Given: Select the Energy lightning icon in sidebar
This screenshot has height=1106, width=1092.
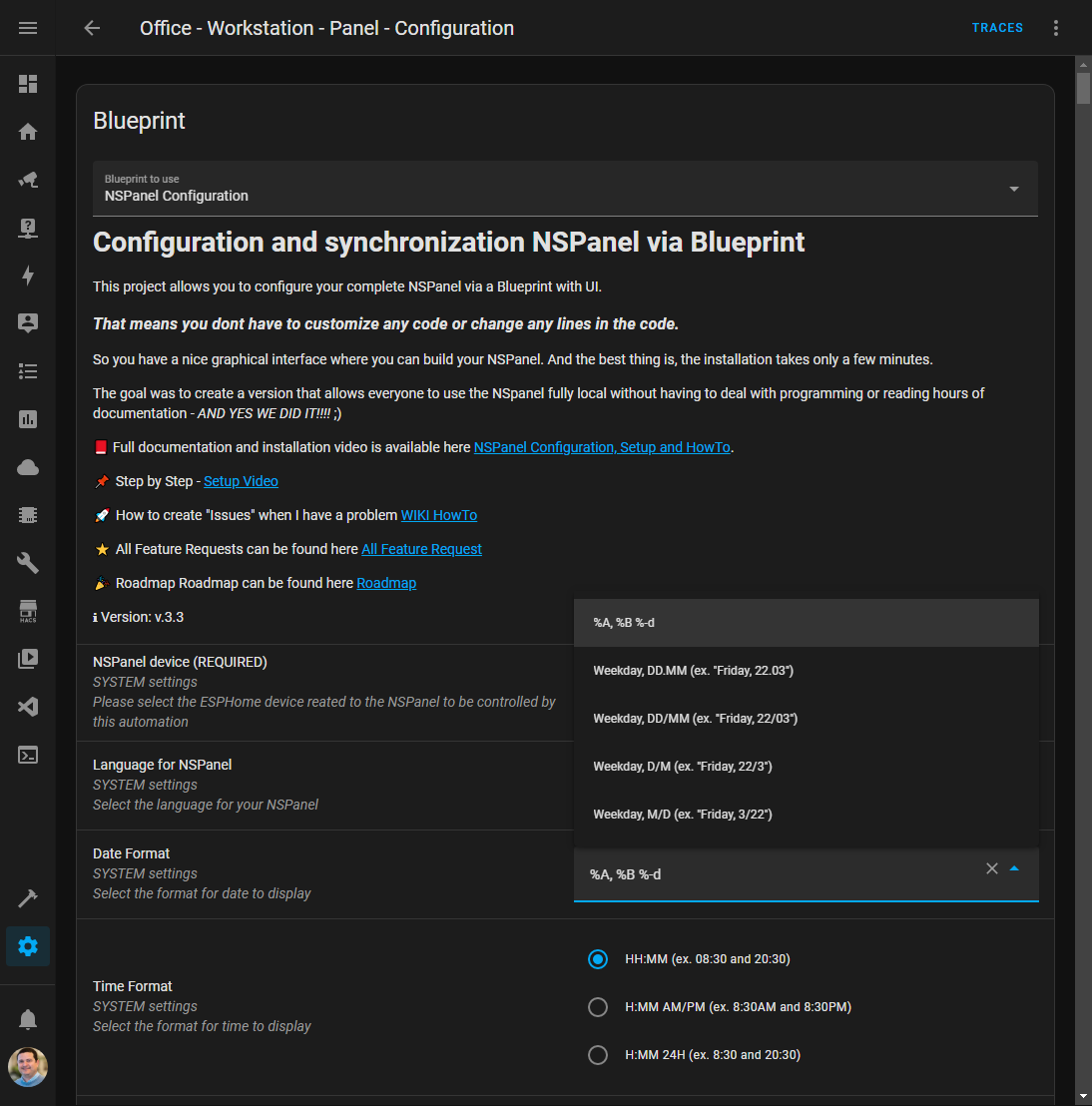Looking at the screenshot, I should tap(27, 276).
